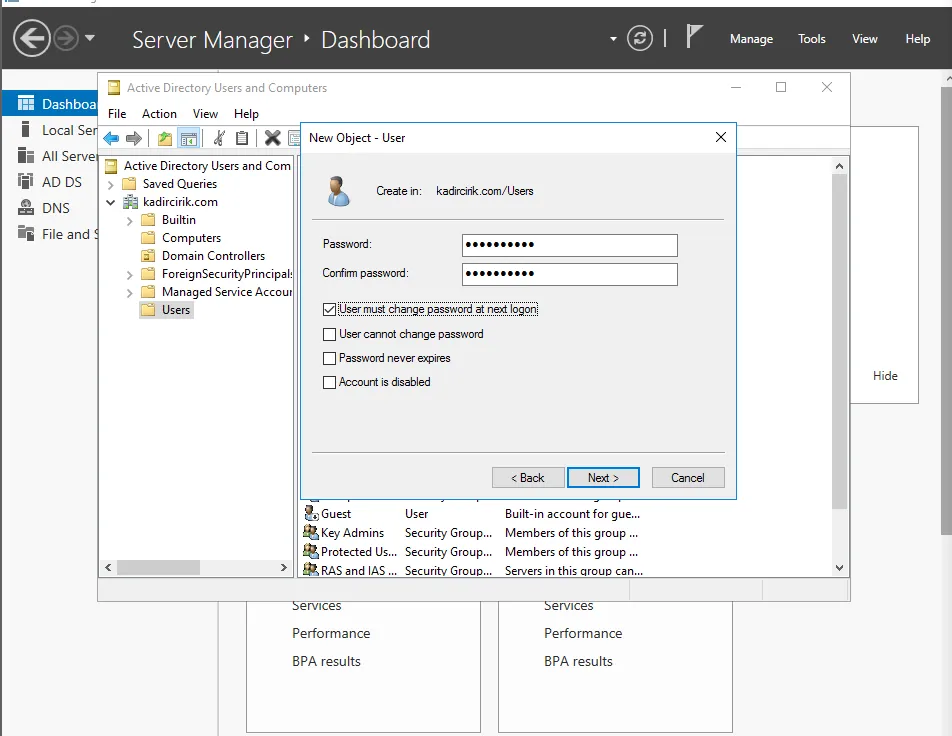
Task: Expand the Saved Queries node
Action: click(x=110, y=184)
